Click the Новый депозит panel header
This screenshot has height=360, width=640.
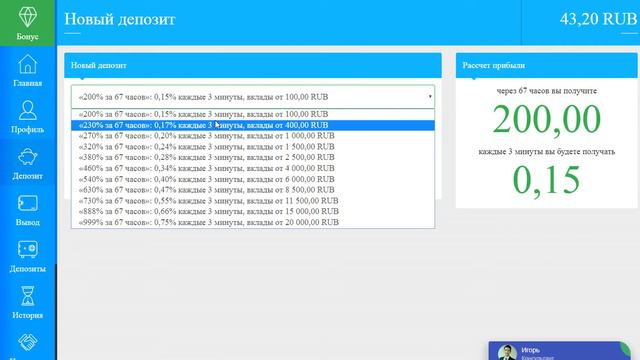[253, 65]
